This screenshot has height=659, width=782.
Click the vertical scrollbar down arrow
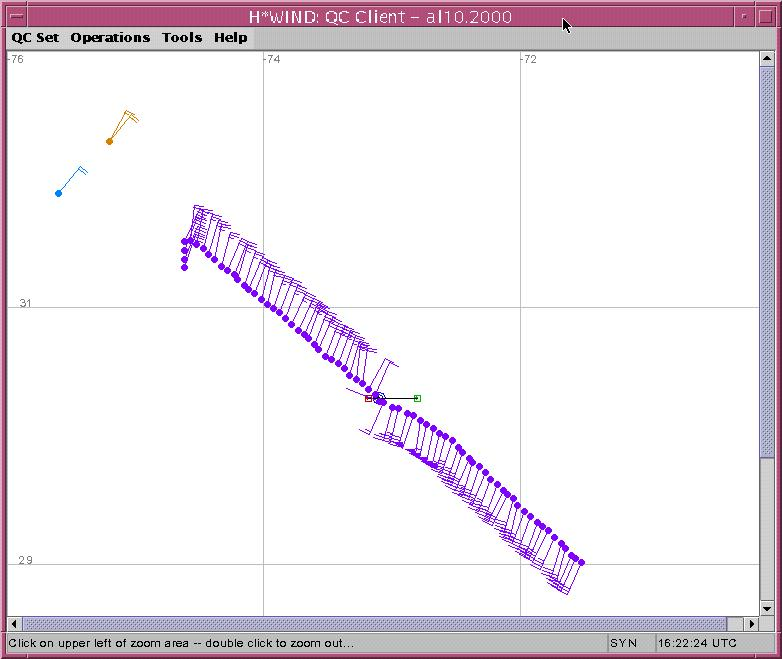(767, 608)
